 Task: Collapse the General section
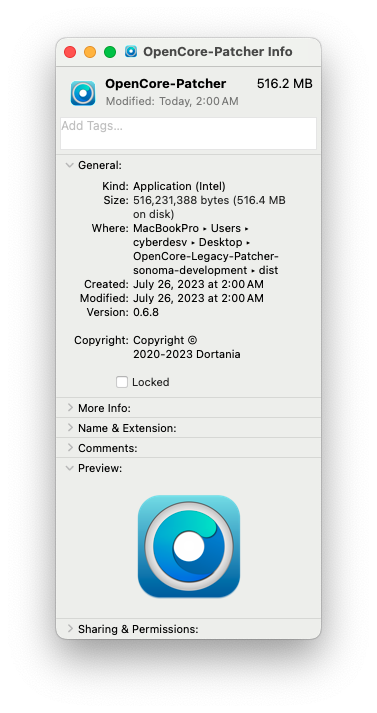(70, 165)
